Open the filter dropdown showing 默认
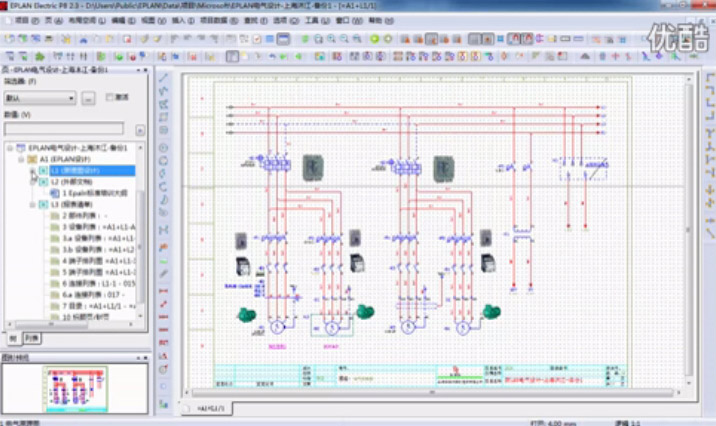Image resolution: width=716 pixels, height=426 pixels. click(x=40, y=98)
